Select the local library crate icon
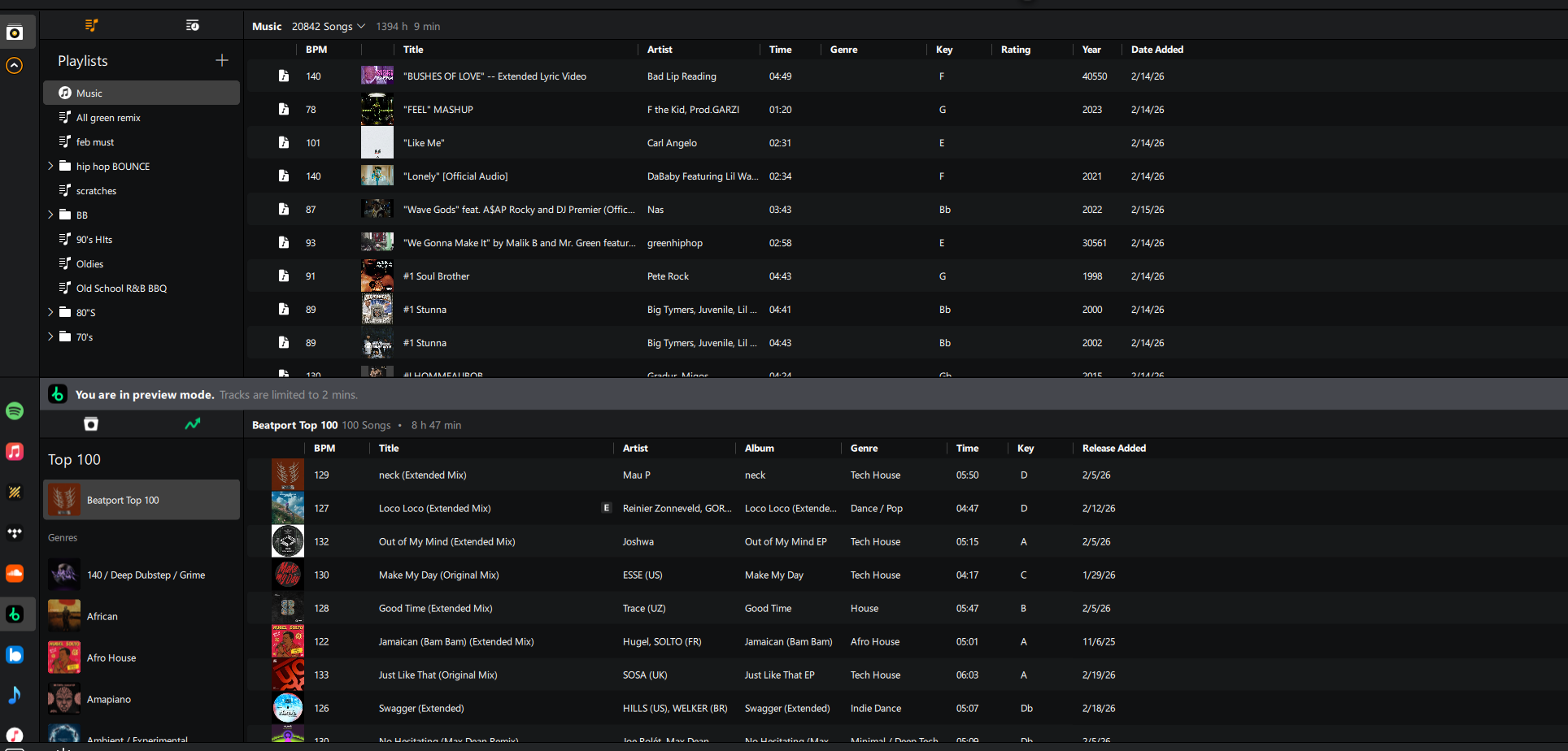The width and height of the screenshot is (1568, 751). pyautogui.click(x=91, y=424)
